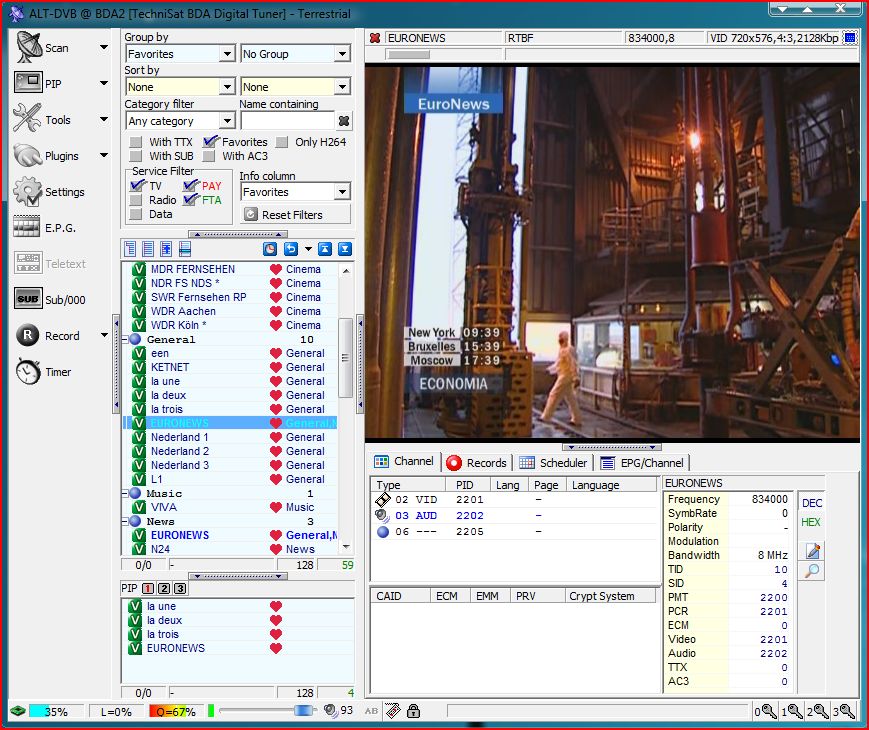Collapse the News group in channel list
The image size is (869, 730).
tap(125, 521)
